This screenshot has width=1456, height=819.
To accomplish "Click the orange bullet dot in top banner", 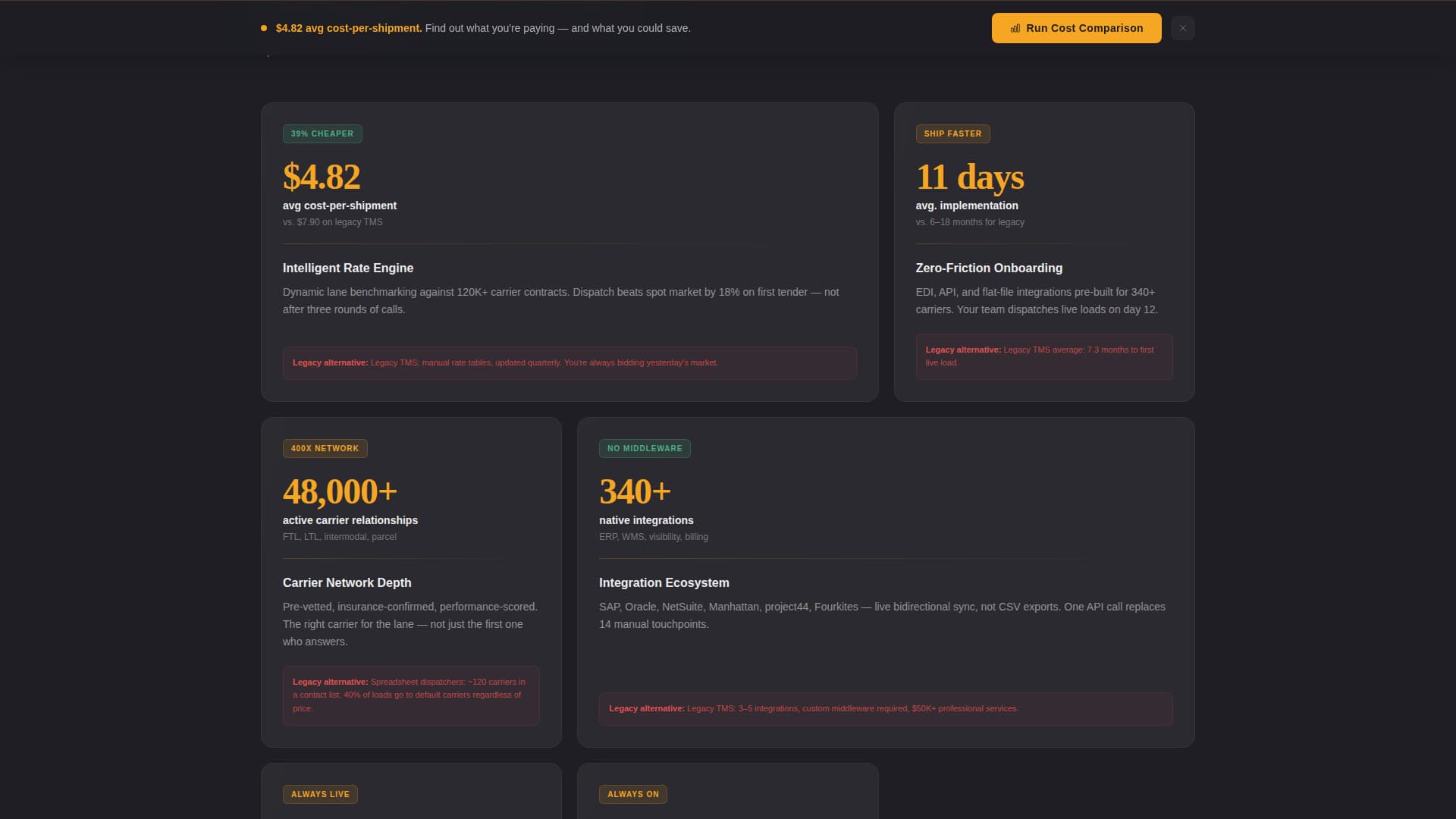I will tap(264, 28).
